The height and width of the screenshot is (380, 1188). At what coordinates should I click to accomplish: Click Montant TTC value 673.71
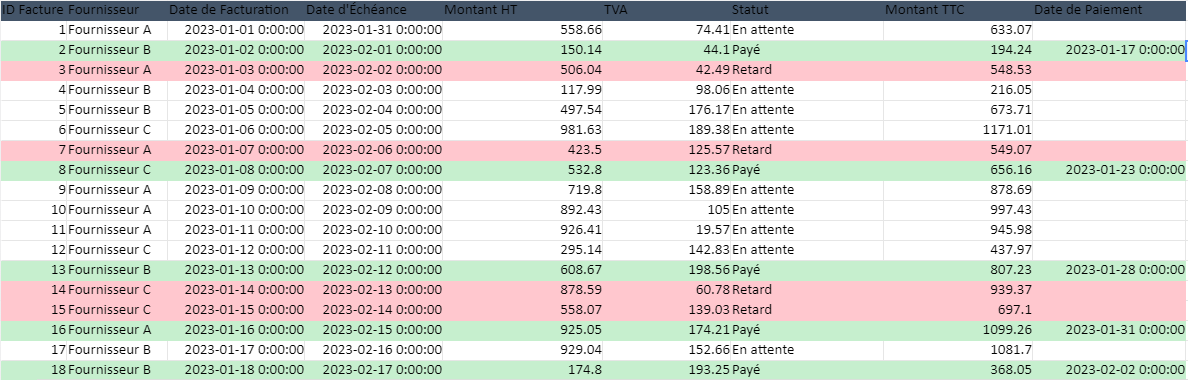[x=958, y=110]
